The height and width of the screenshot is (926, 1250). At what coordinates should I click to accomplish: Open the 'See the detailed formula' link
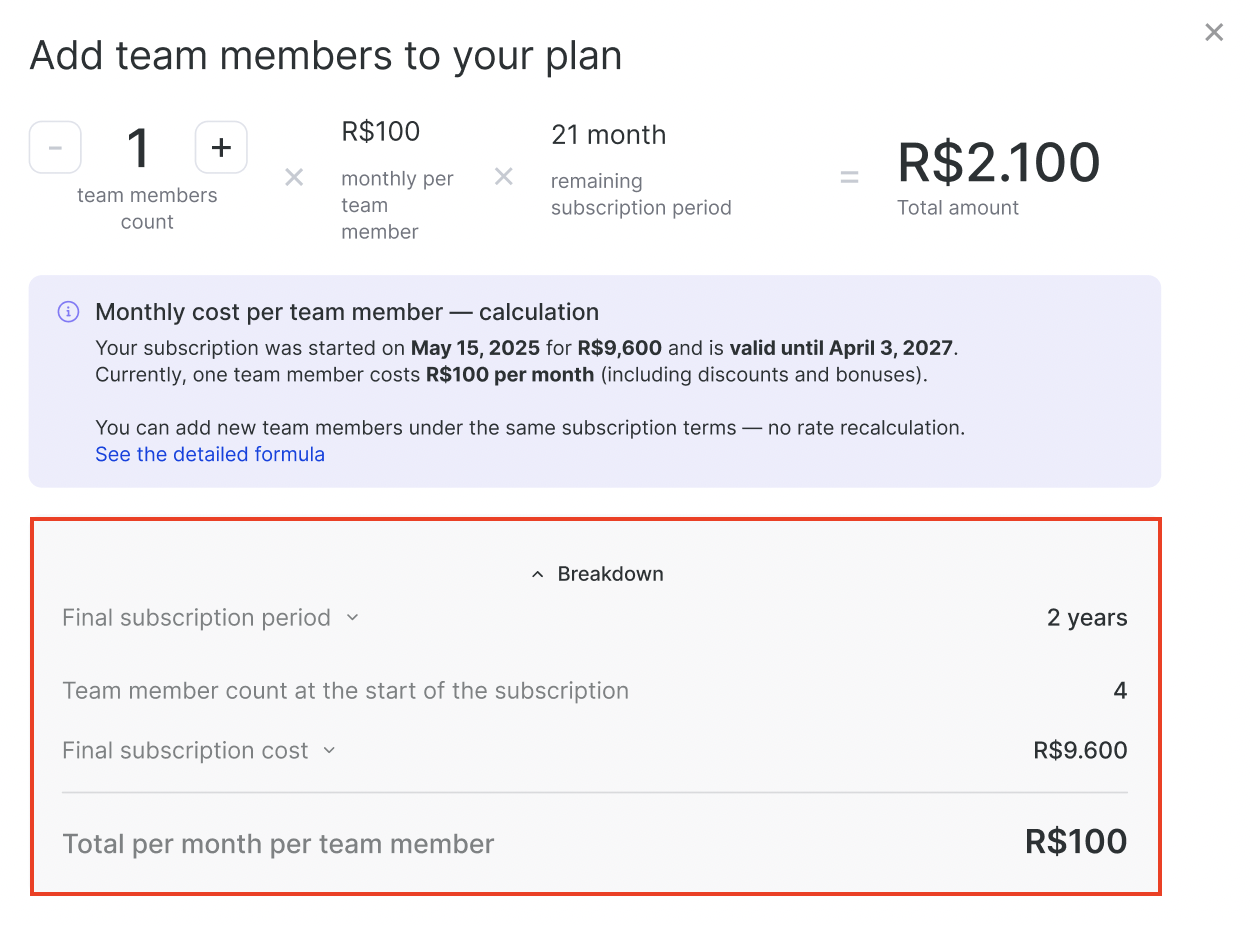click(210, 454)
